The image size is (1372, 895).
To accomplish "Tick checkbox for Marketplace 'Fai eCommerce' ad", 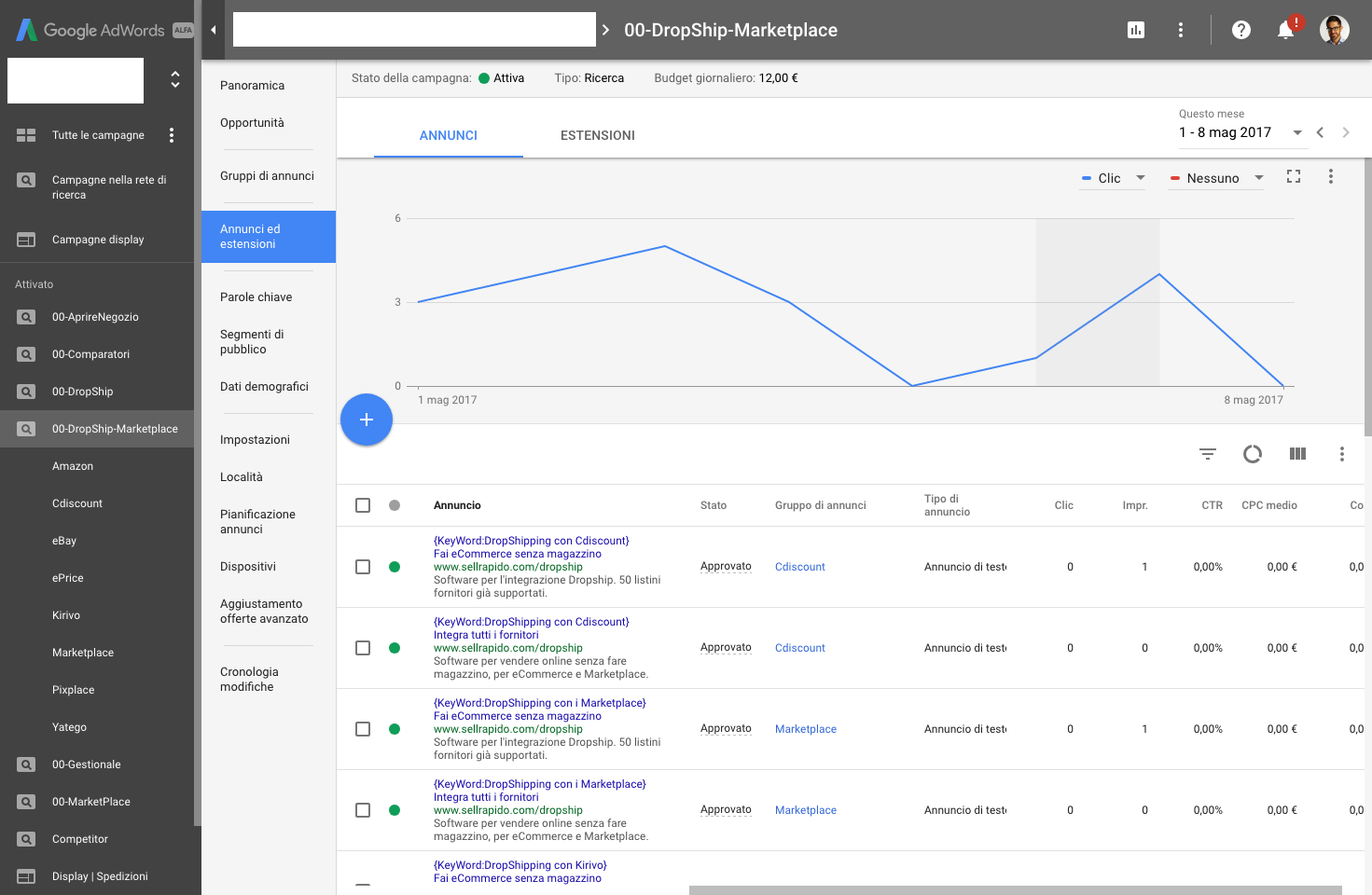I will pos(363,729).
